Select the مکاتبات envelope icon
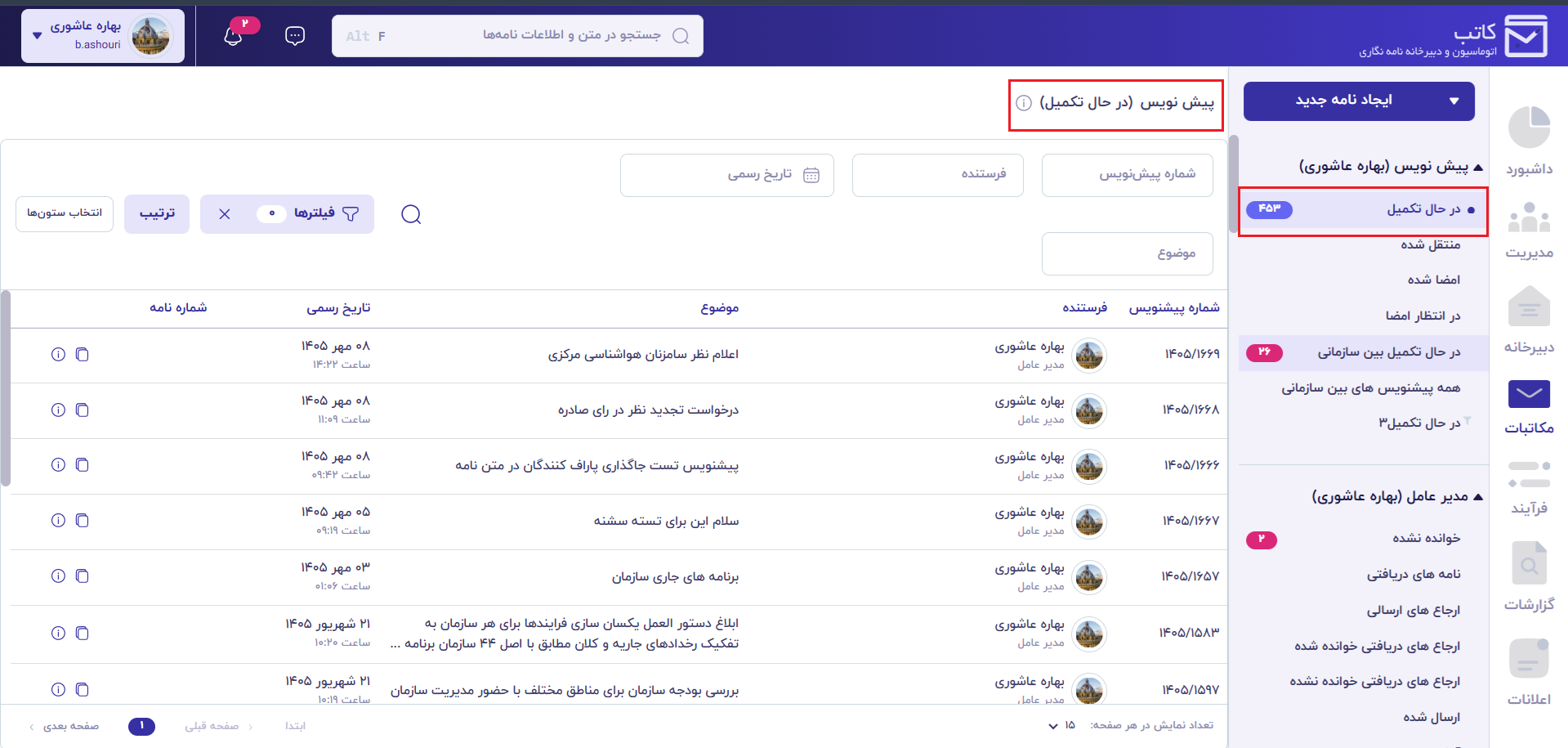The width and height of the screenshot is (1568, 748). (x=1529, y=394)
